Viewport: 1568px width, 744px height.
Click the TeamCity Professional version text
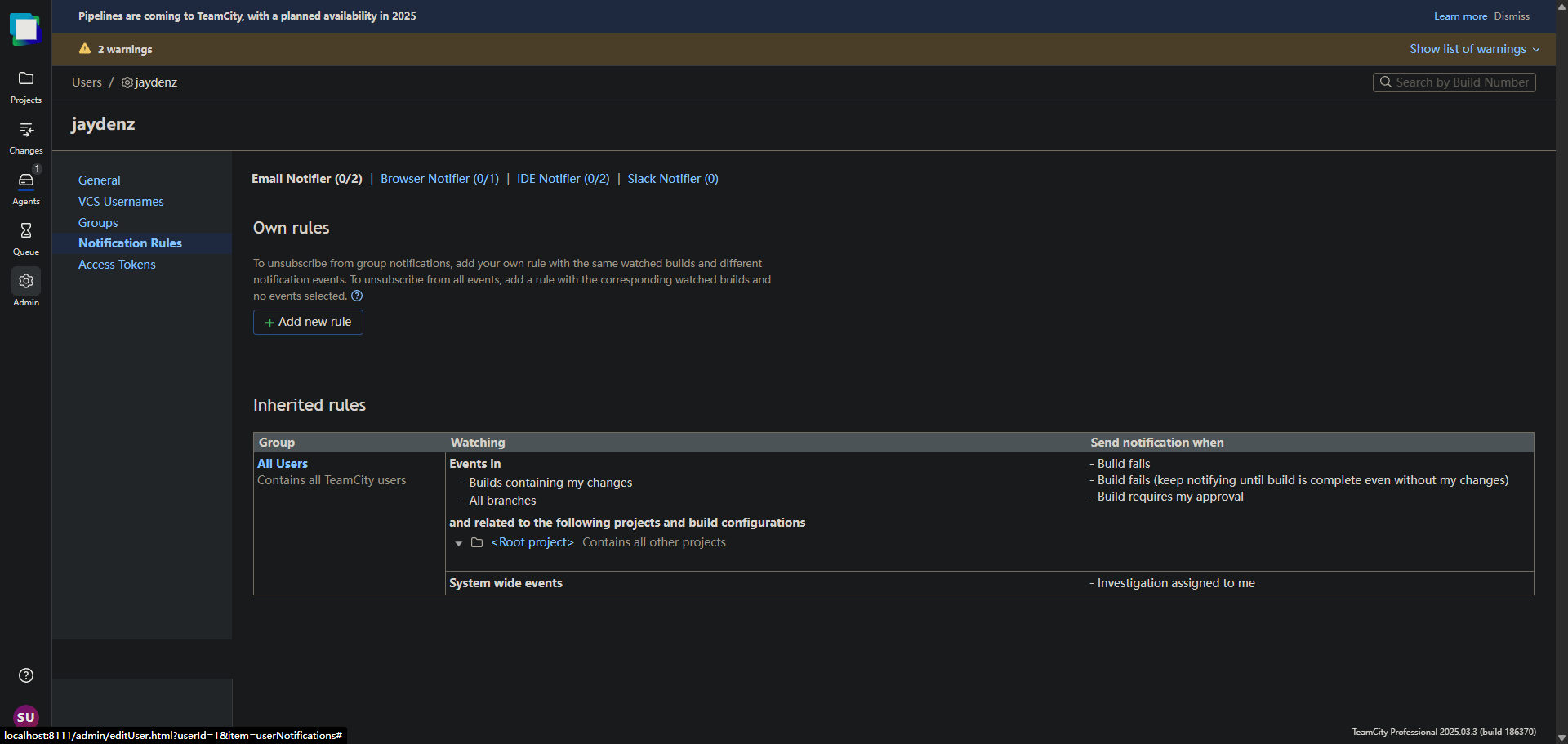pos(1444,732)
